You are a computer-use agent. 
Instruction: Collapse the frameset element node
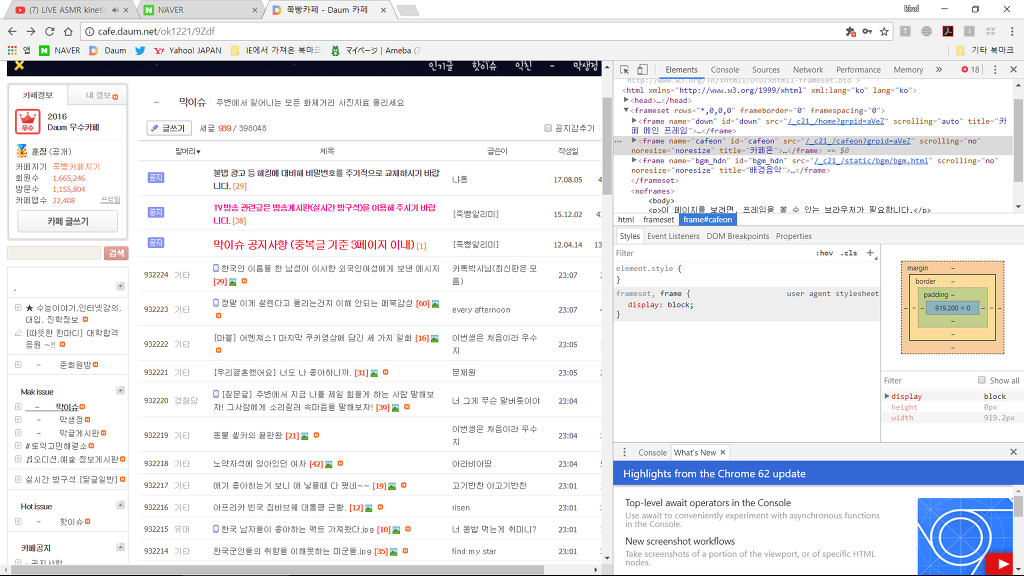click(x=626, y=110)
